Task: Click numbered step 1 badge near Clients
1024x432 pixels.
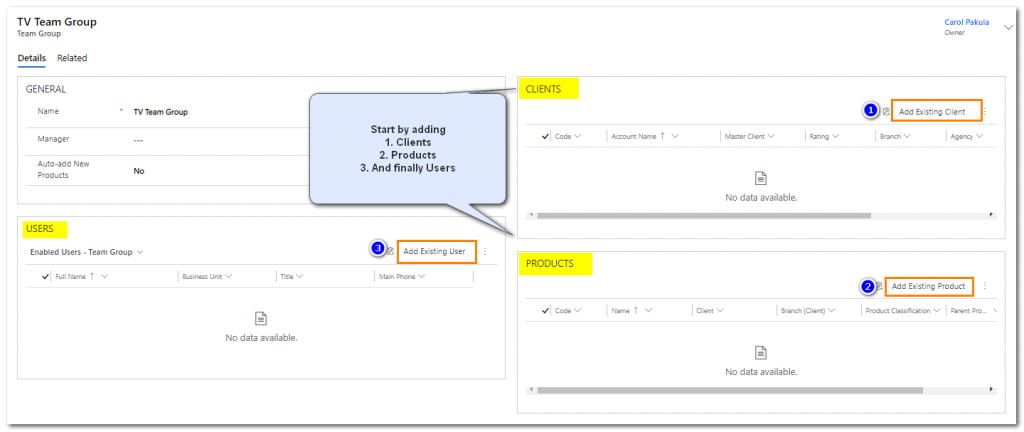Action: click(870, 111)
